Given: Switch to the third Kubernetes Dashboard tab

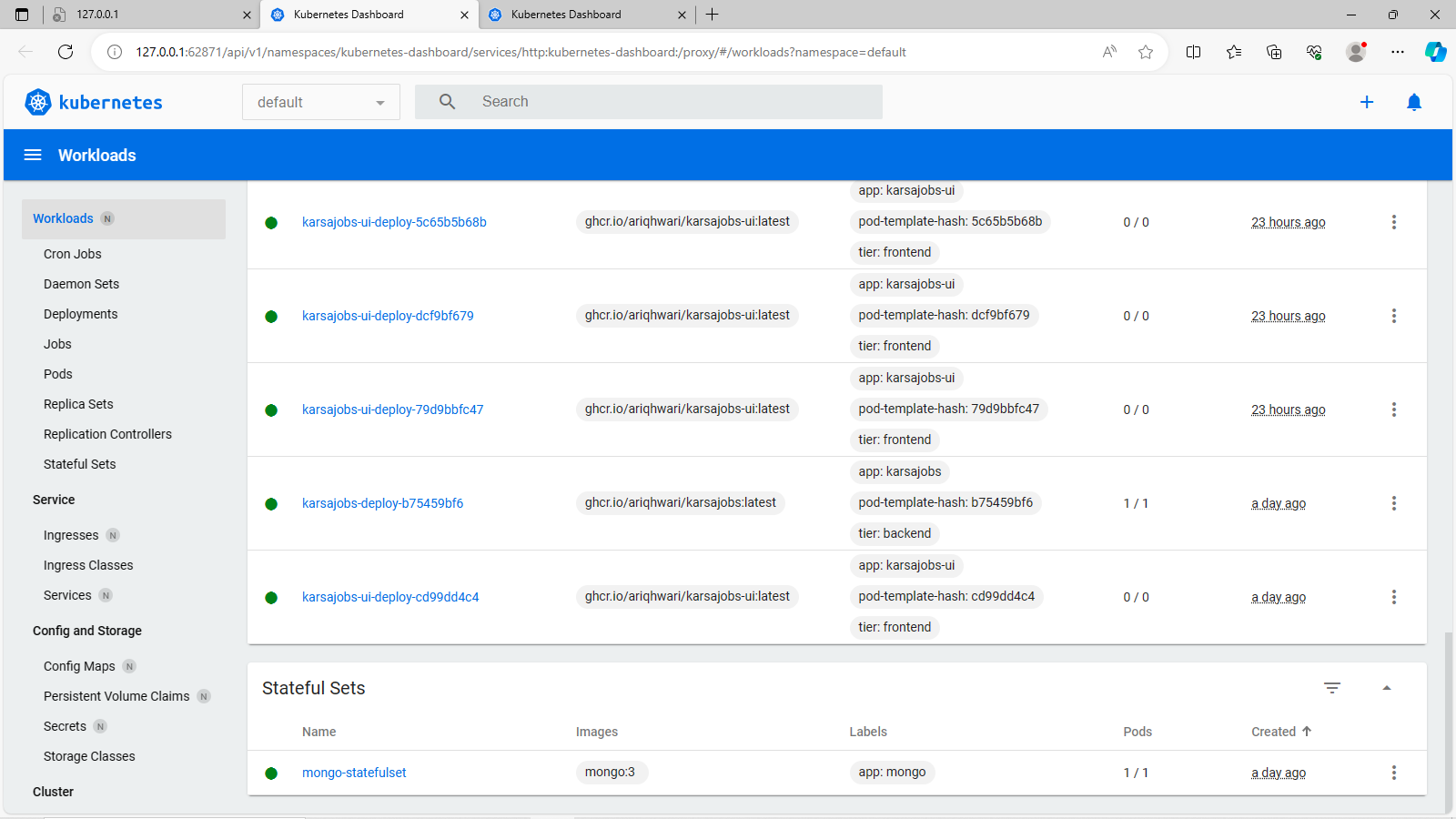Looking at the screenshot, I should (582, 15).
